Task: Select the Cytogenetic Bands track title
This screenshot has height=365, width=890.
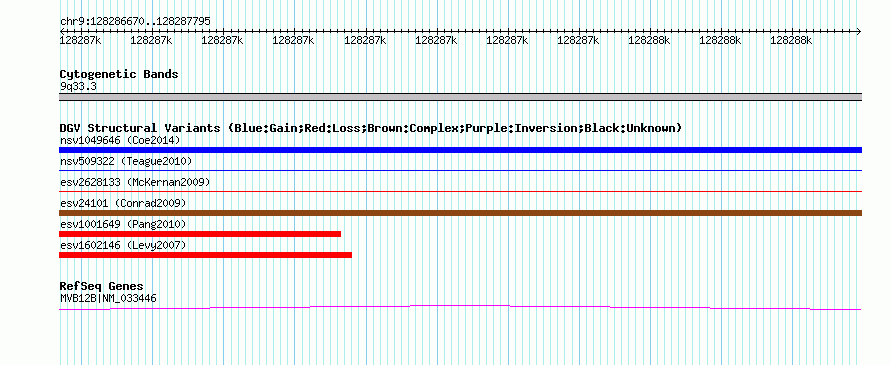Action: [119, 74]
